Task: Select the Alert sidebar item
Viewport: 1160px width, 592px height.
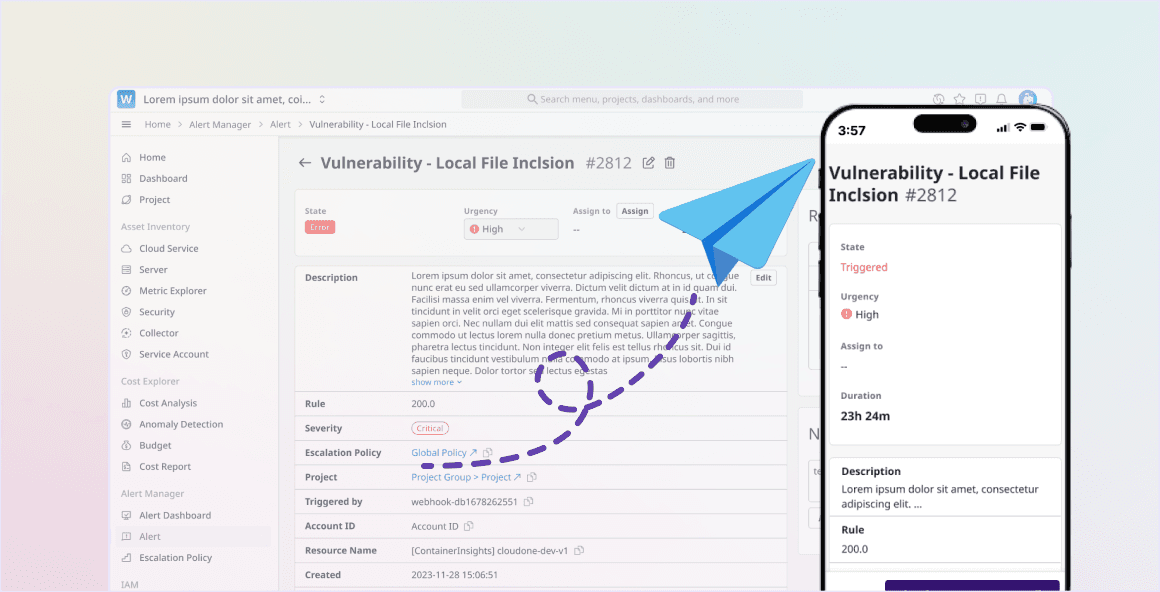Action: pyautogui.click(x=195, y=536)
